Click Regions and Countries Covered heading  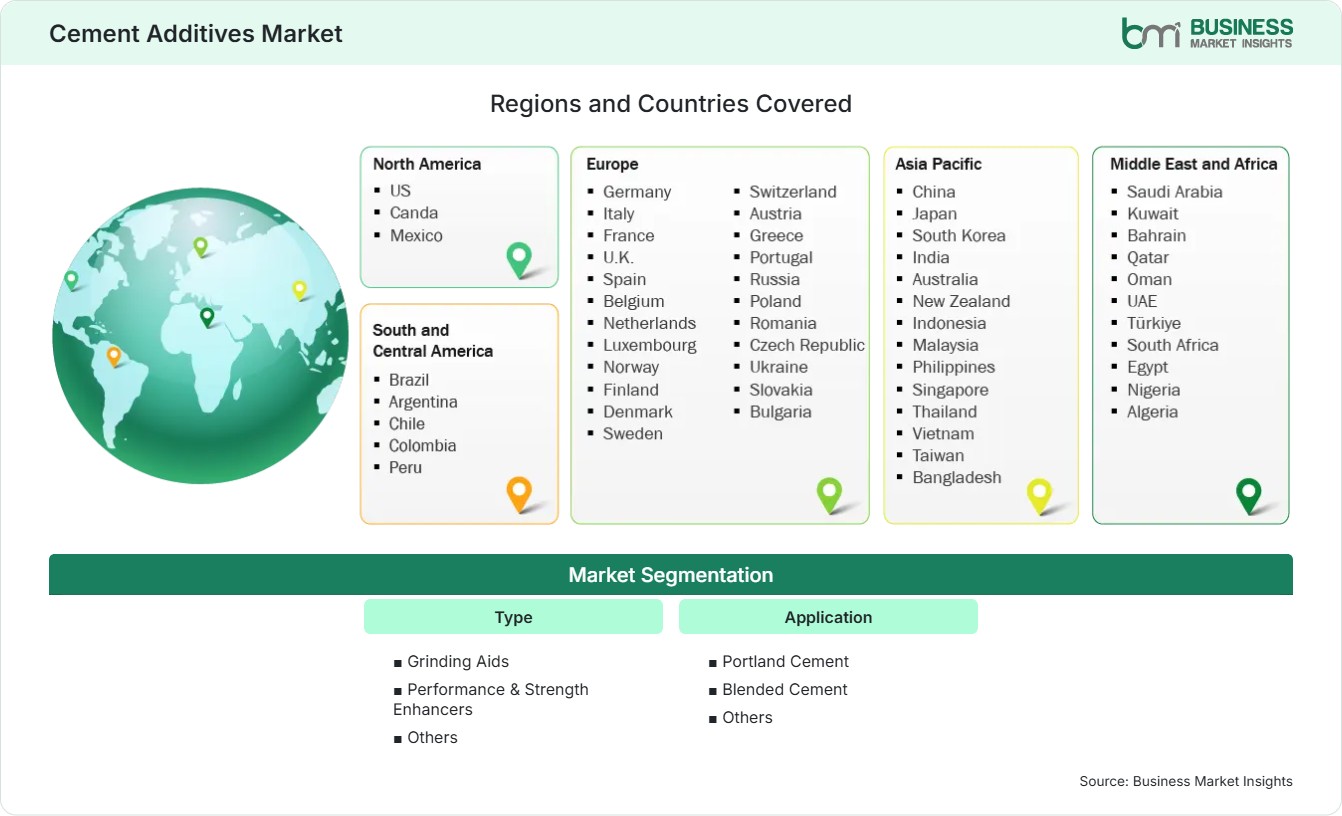[671, 104]
